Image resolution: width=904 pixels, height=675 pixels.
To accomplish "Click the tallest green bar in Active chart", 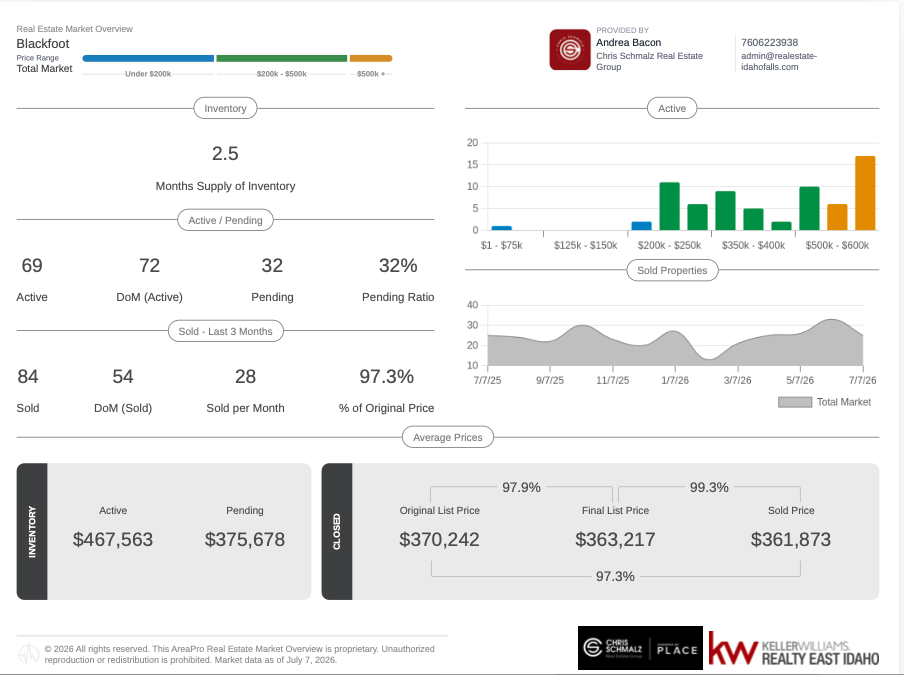I will pos(669,206).
